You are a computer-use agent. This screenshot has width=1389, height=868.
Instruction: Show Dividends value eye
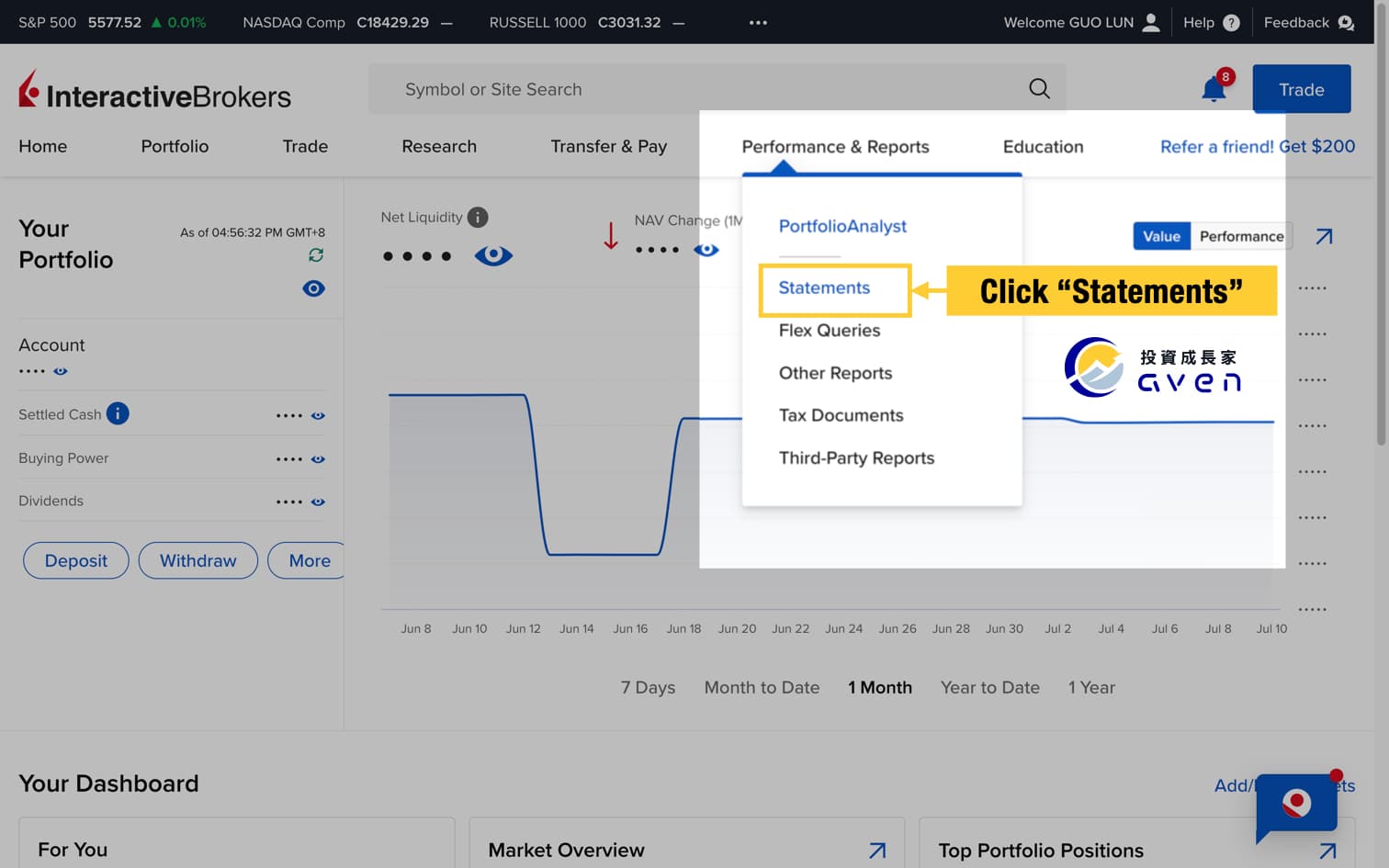(318, 502)
